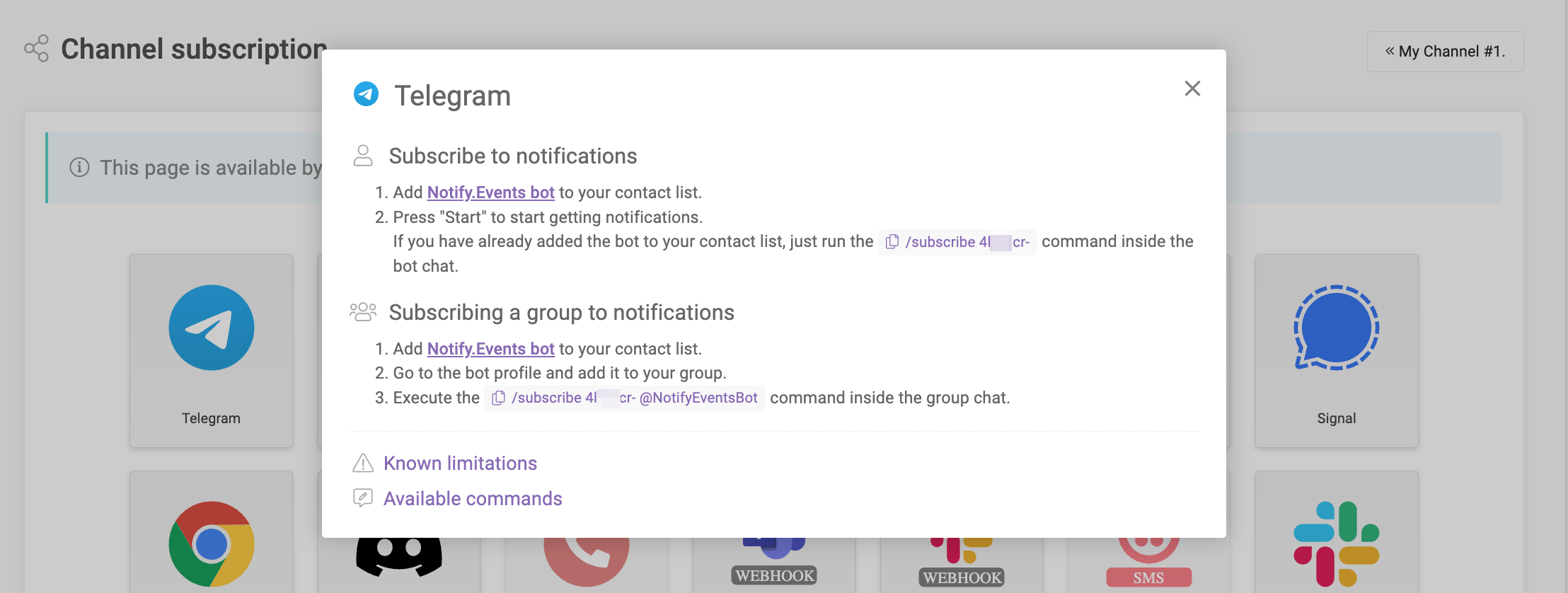Click the group icon beside Subscribing a group

(x=363, y=312)
